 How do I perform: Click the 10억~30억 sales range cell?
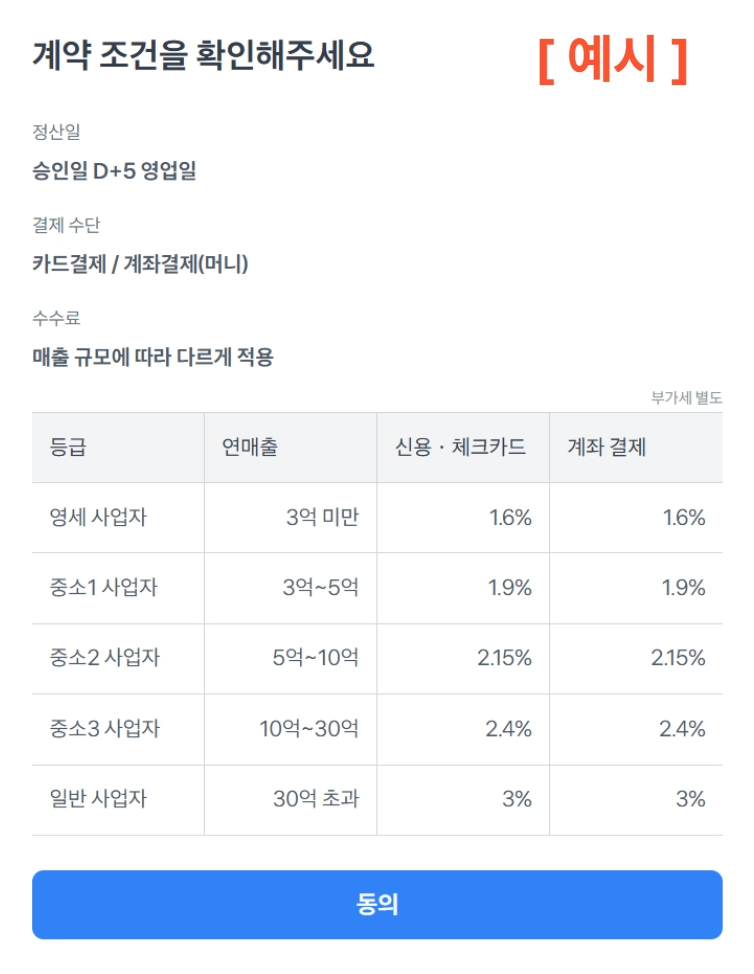[309, 729]
